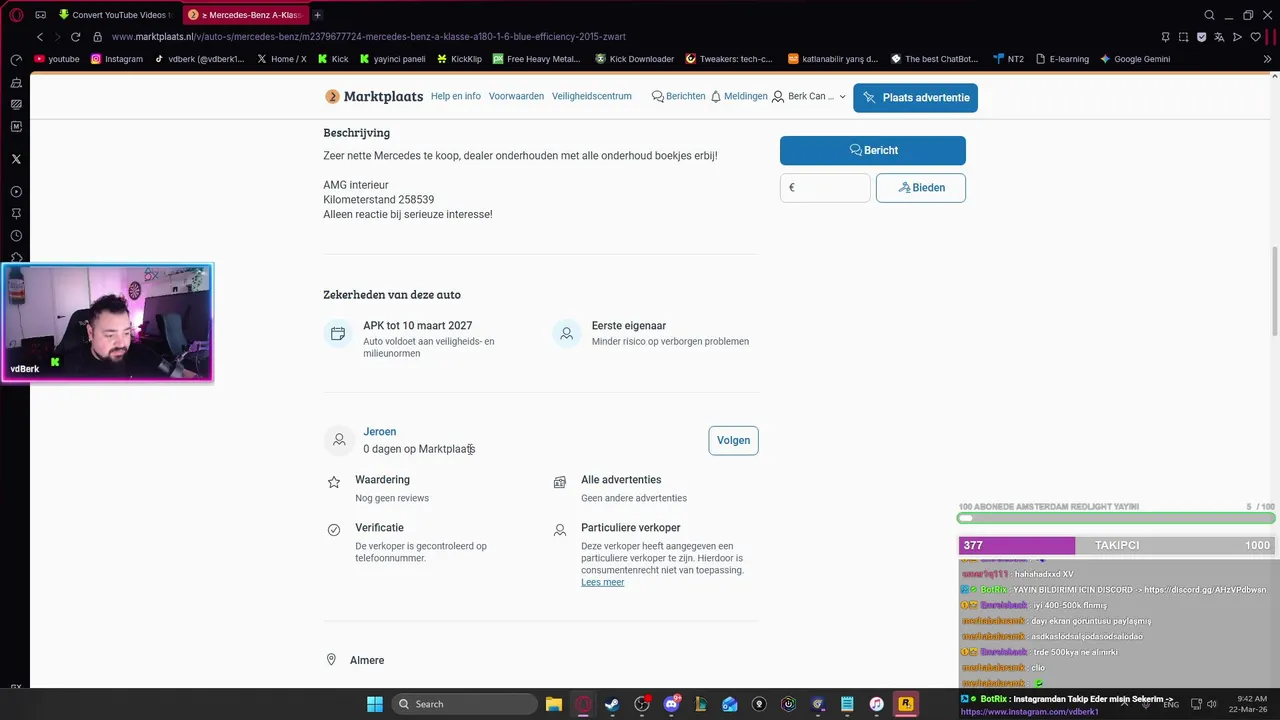Add page to bookmarks heart icon
This screenshot has width=1280, height=720.
coord(1255,37)
